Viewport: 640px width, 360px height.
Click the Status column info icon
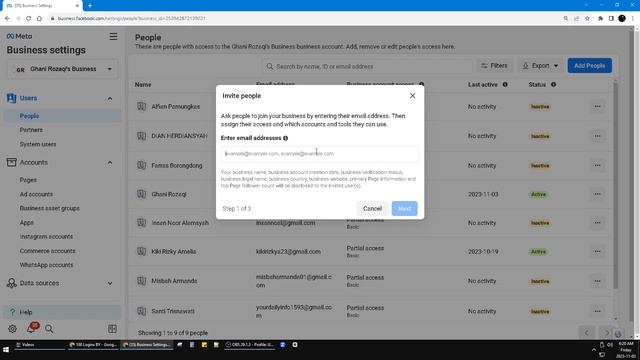coord(553,84)
